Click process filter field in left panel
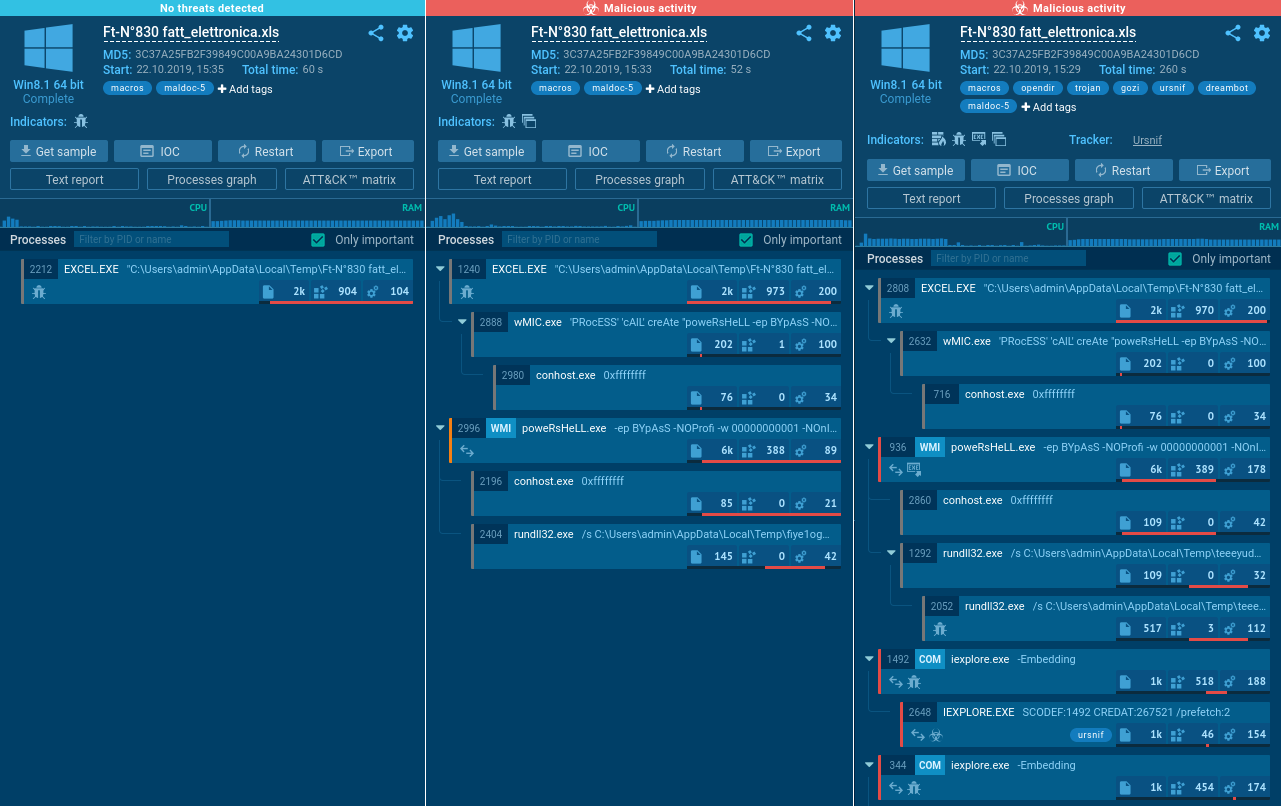 (x=151, y=240)
